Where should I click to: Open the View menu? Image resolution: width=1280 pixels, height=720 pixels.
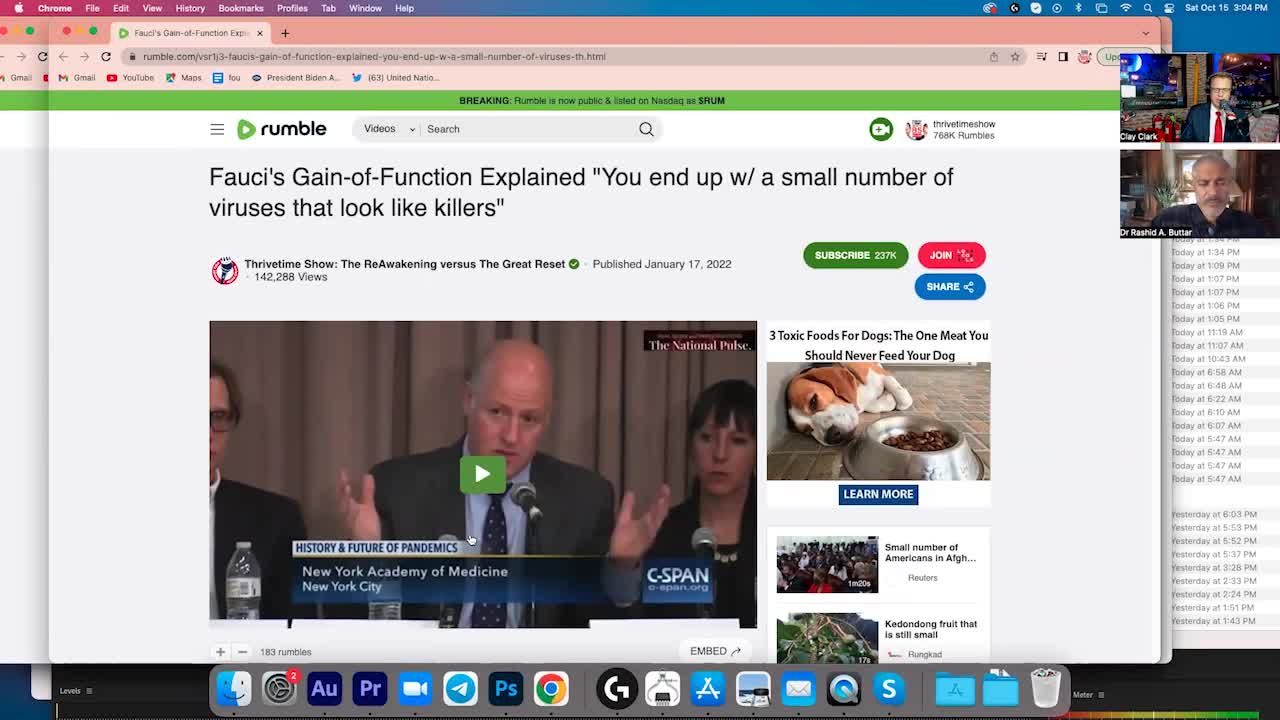pyautogui.click(x=152, y=8)
